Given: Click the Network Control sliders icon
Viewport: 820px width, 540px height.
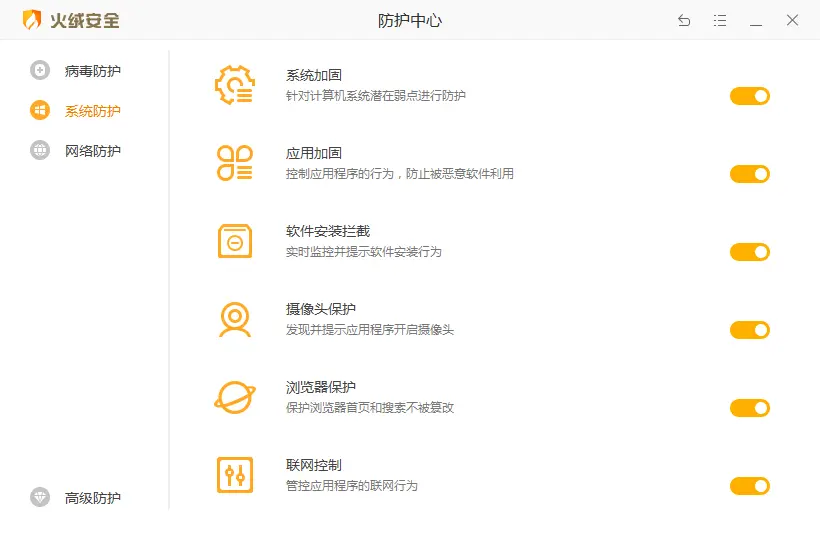Looking at the screenshot, I should point(234,475).
